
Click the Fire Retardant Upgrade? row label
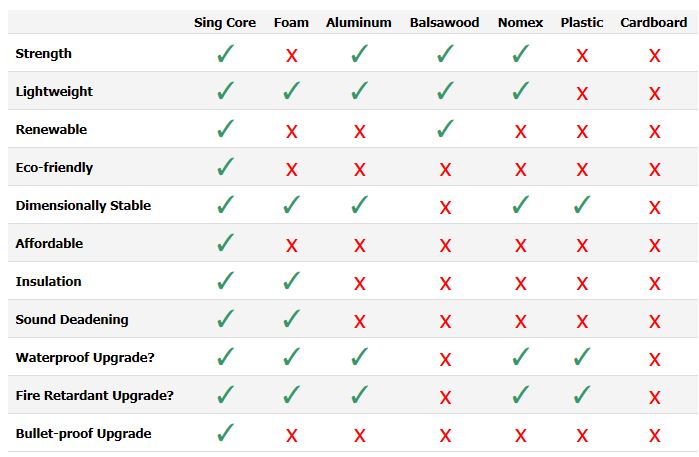[x=95, y=395]
